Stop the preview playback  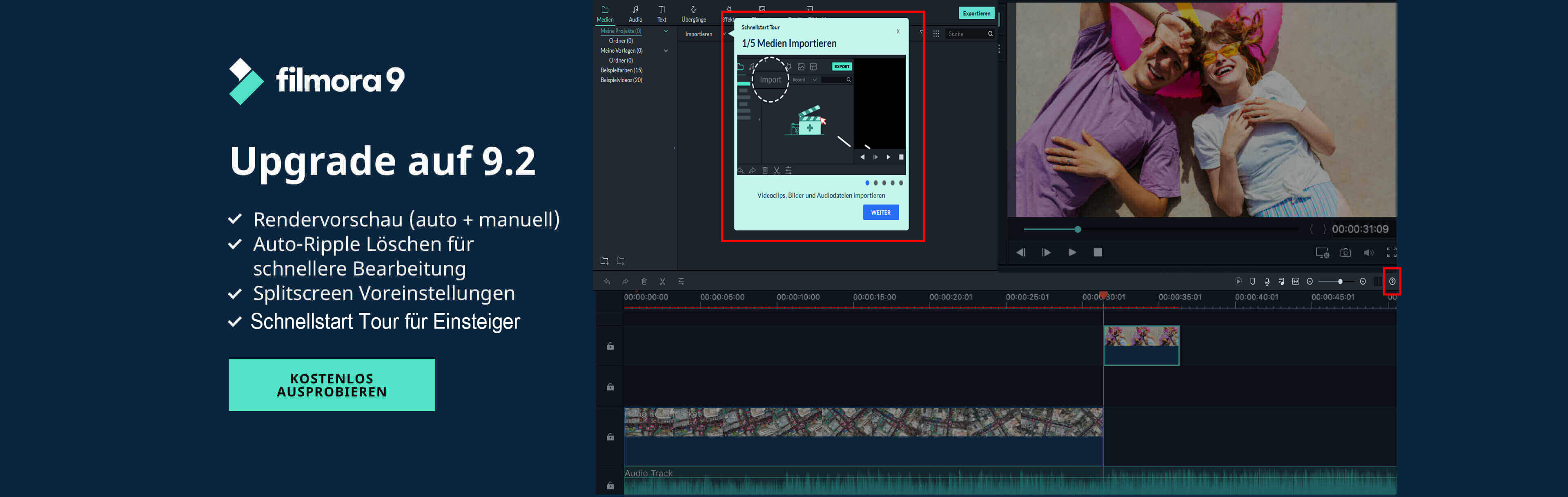tap(1097, 252)
